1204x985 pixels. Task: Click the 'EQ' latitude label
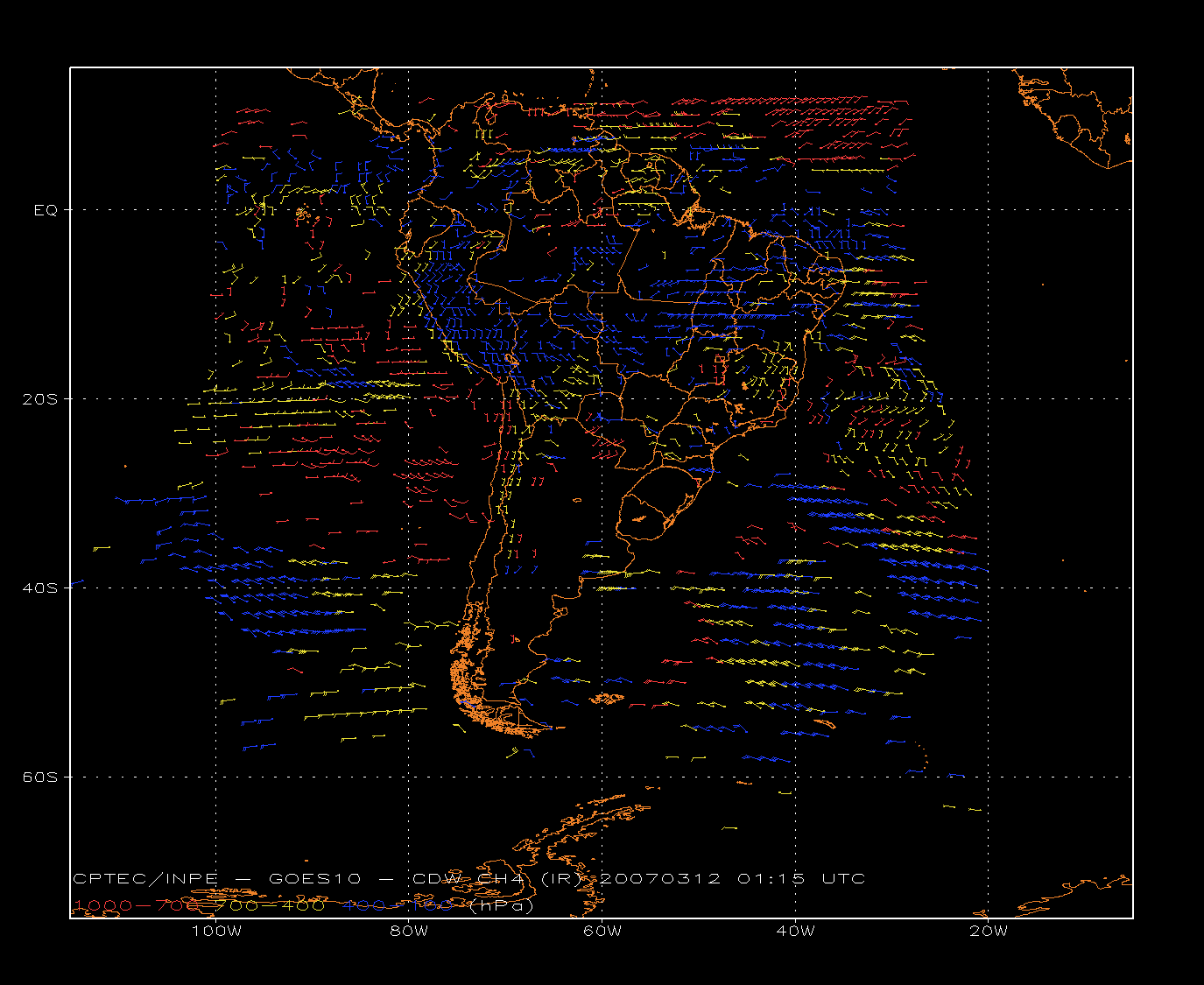(x=46, y=210)
